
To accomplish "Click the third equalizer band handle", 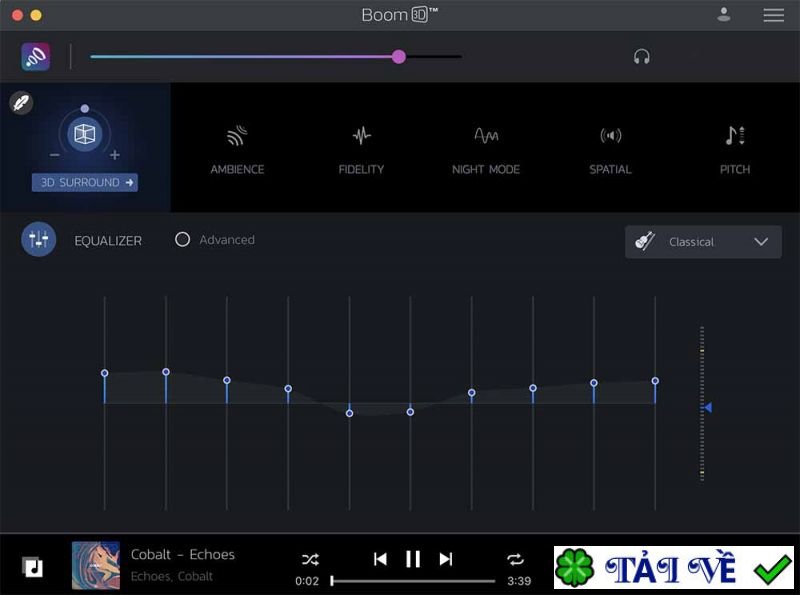I will coord(227,380).
